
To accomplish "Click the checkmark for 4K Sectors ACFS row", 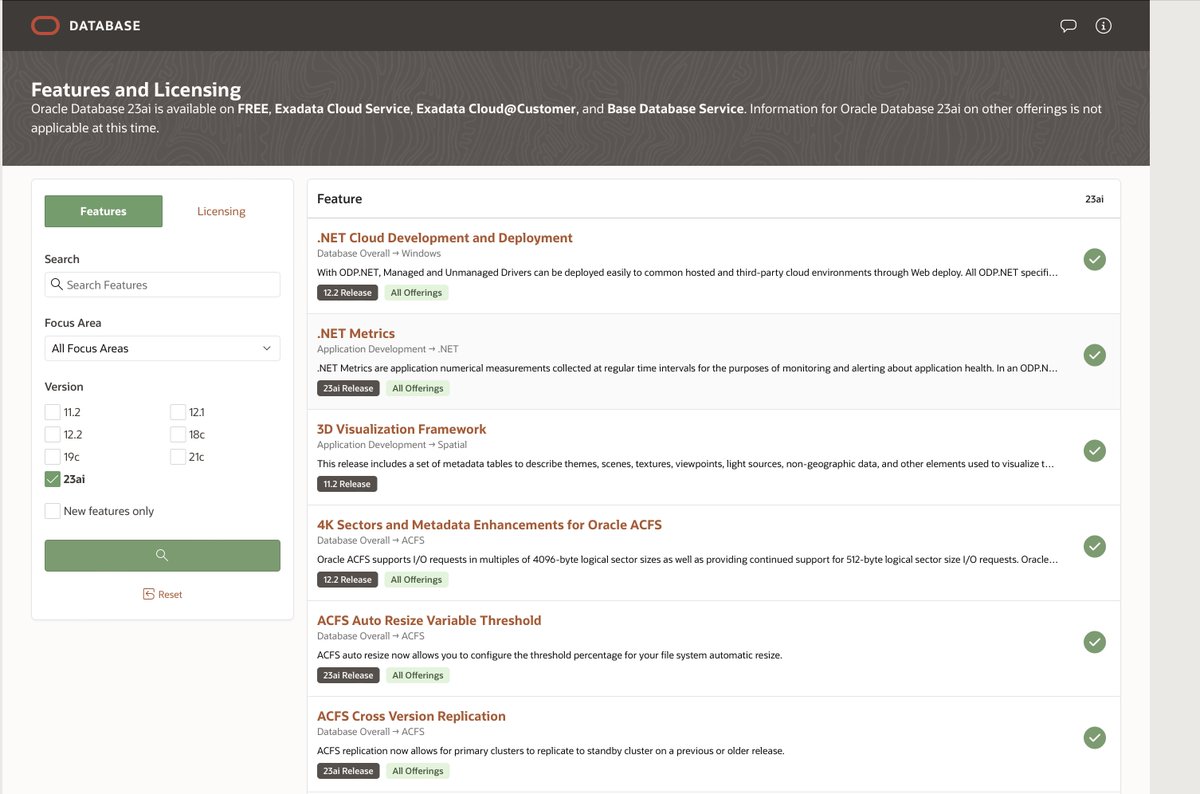I will point(1095,546).
